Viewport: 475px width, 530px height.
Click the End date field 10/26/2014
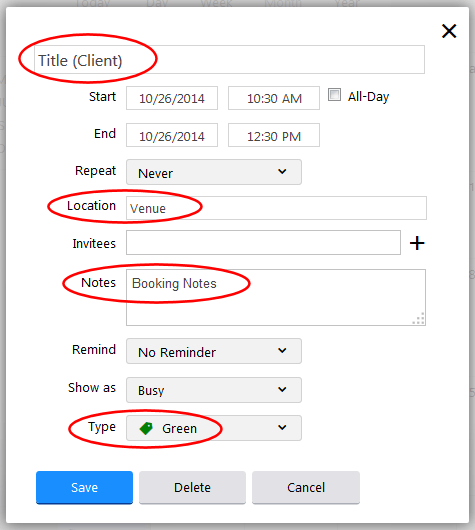coord(172,135)
